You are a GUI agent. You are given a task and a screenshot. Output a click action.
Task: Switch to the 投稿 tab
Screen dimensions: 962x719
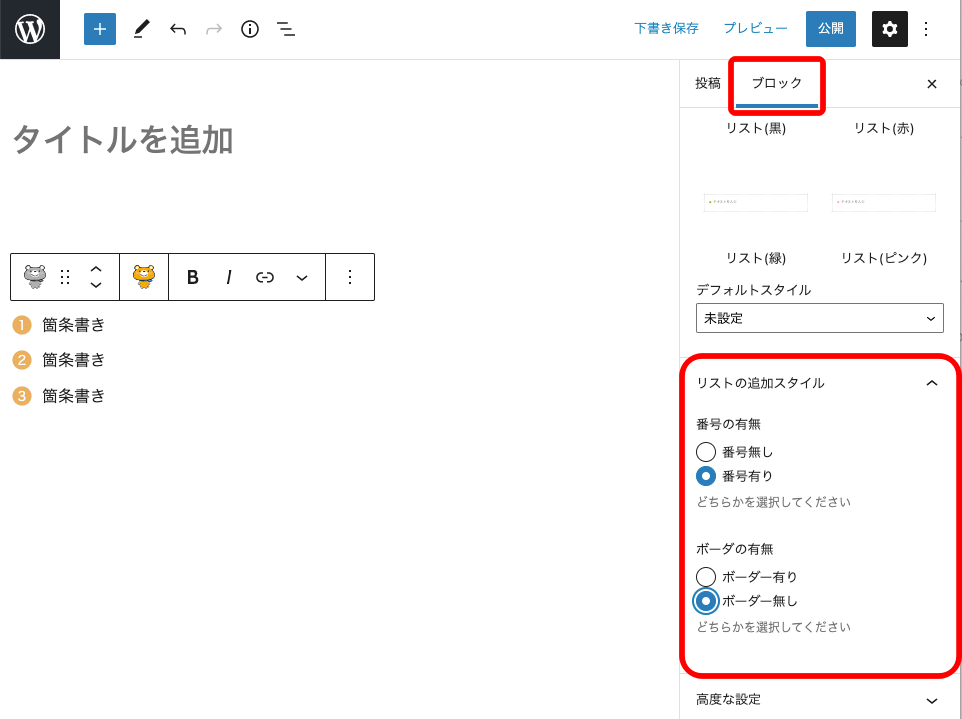(x=708, y=84)
